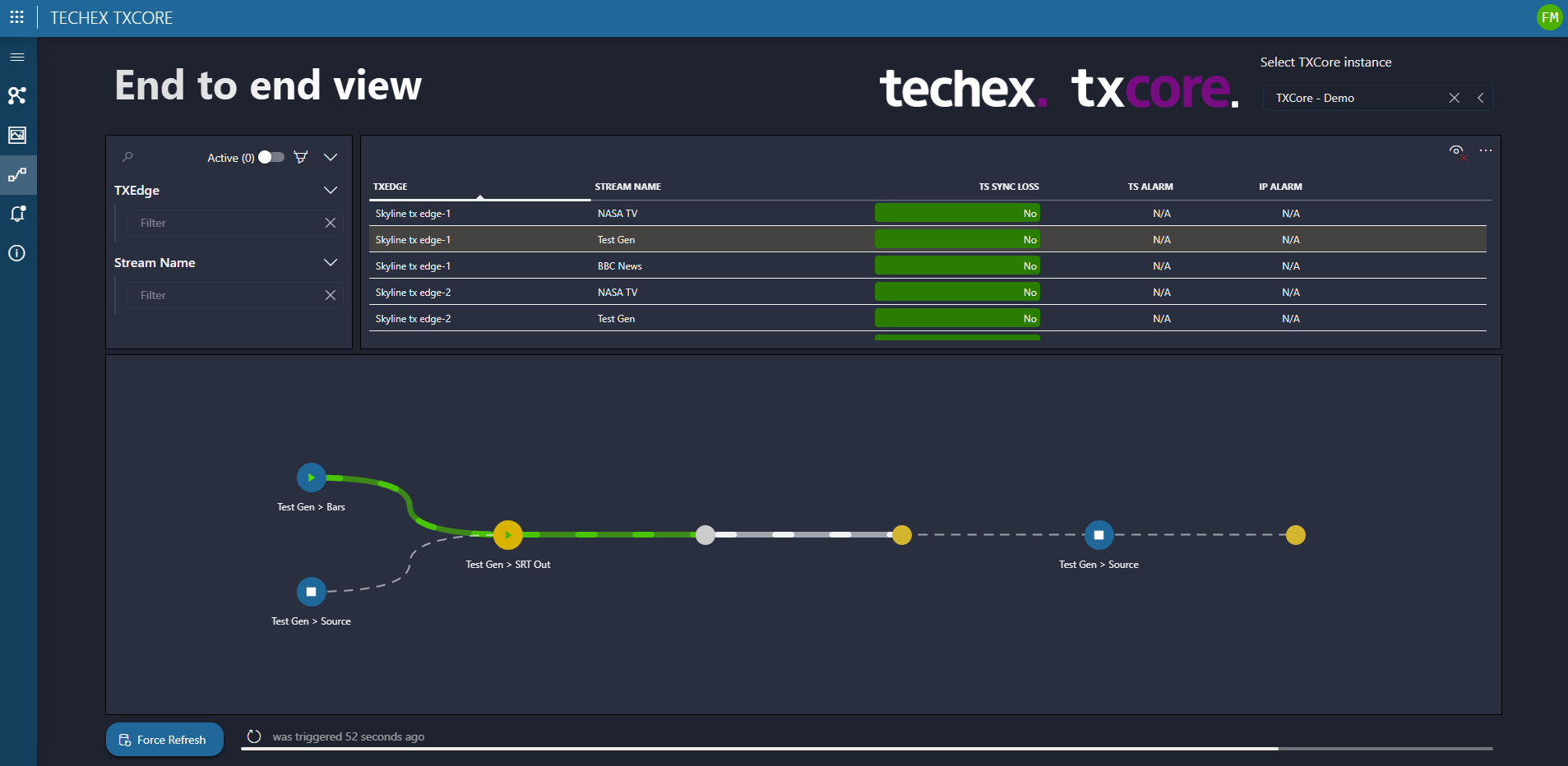
Task: Open the FM user avatar menu
Action: (x=1549, y=17)
